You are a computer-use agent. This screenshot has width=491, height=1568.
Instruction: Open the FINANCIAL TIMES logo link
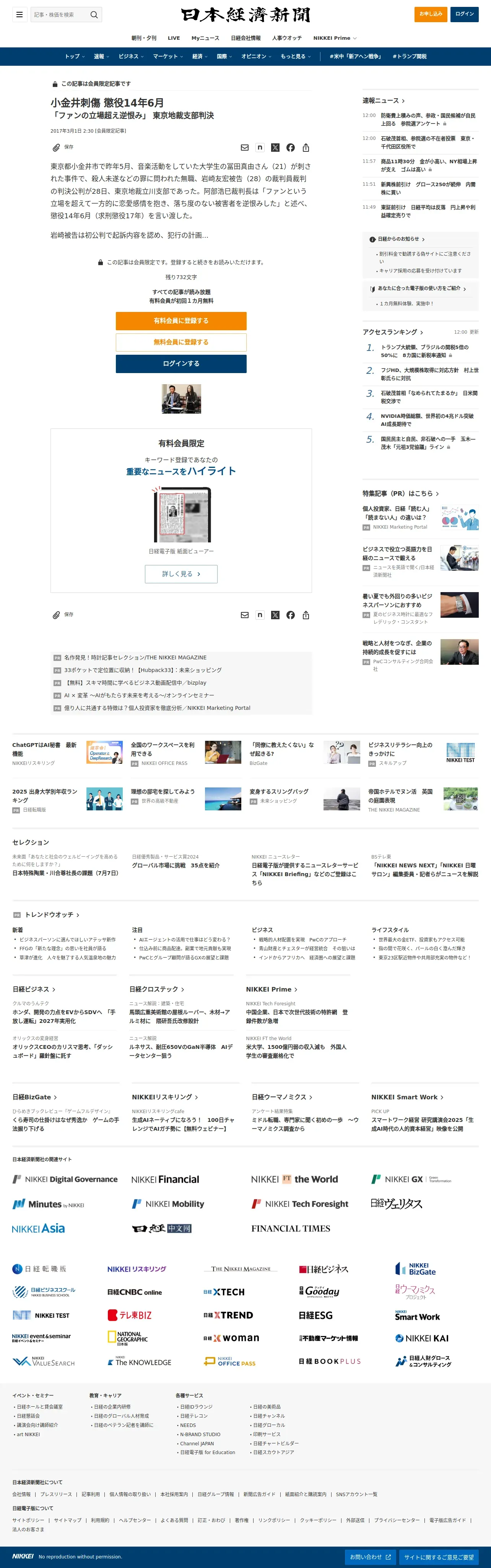291,1228
